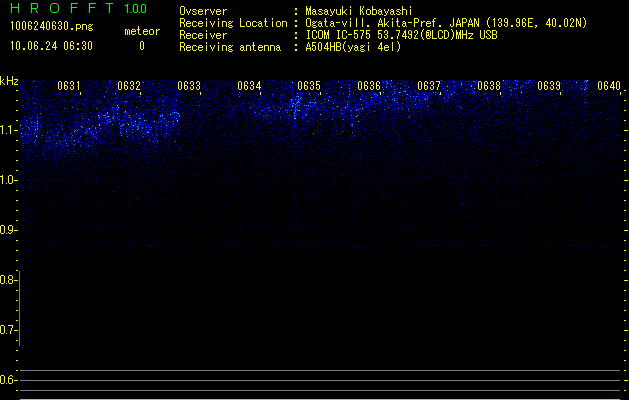Click the kHz axis unit label
The image size is (629, 400).
(9, 81)
